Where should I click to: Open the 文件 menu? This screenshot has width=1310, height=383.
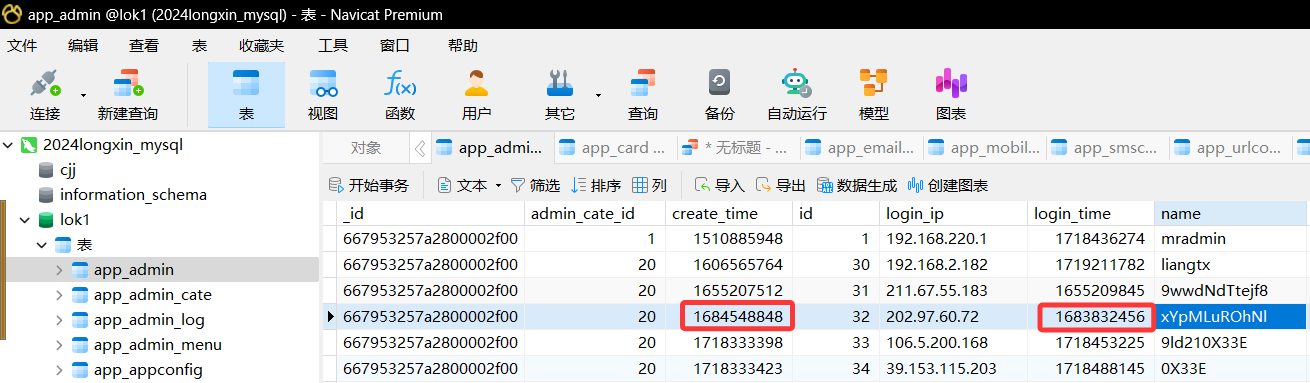22,45
